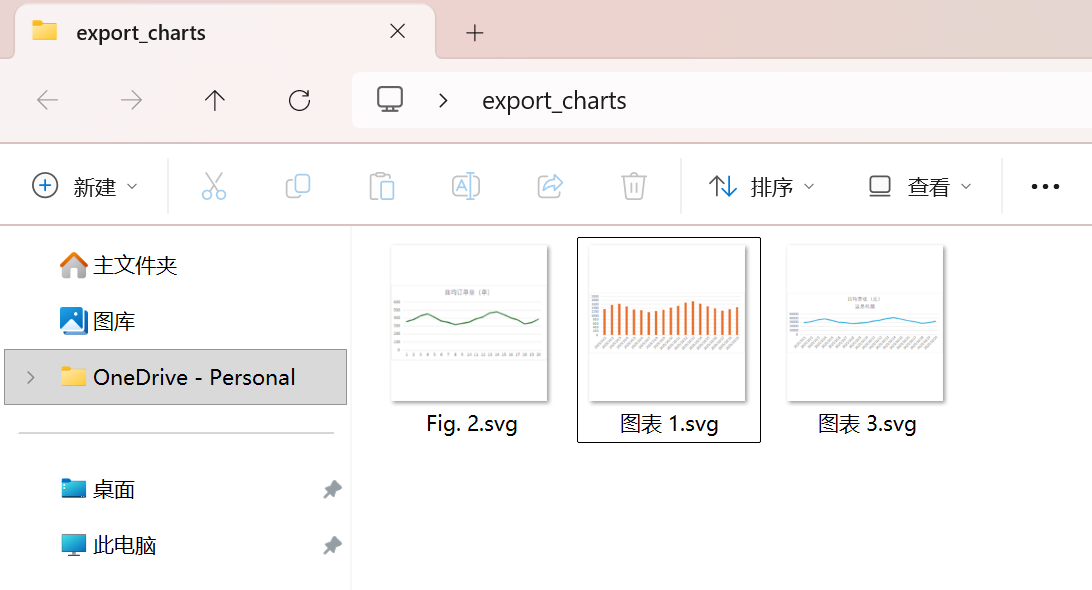
Task: Select the Fig. 2.svg file thumbnail
Action: pyautogui.click(x=469, y=323)
